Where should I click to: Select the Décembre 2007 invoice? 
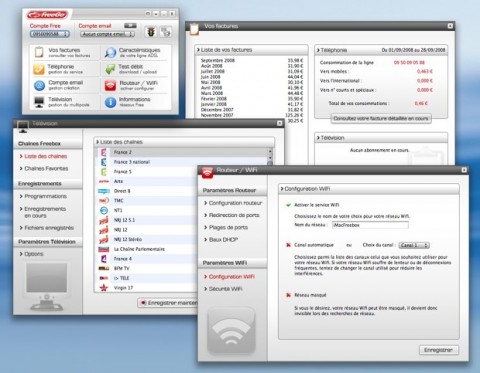pos(252,110)
